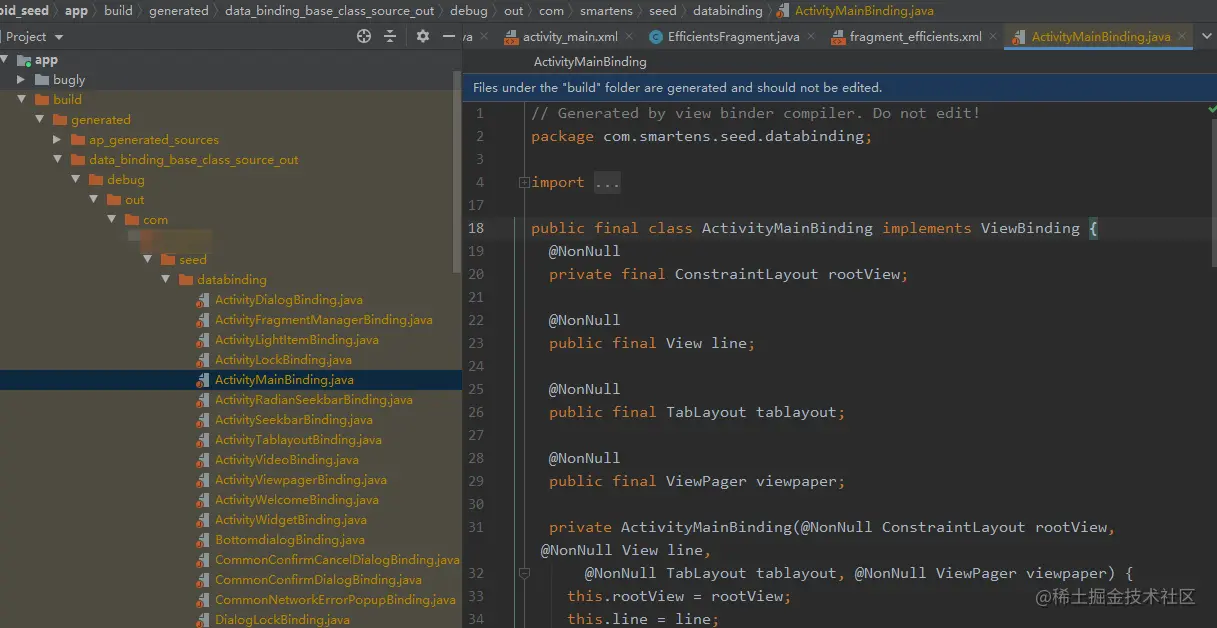Click the Select Opened File locate icon
Viewport: 1217px width, 628px height.
(364, 36)
